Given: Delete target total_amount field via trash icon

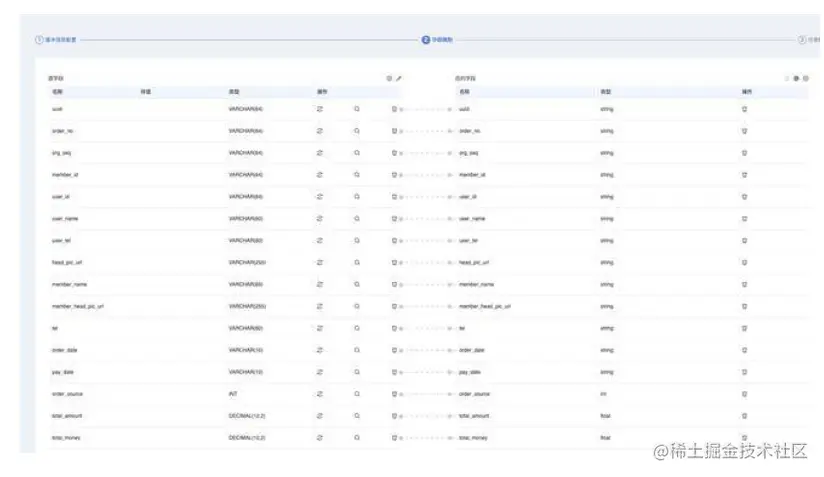Looking at the screenshot, I should [744, 416].
